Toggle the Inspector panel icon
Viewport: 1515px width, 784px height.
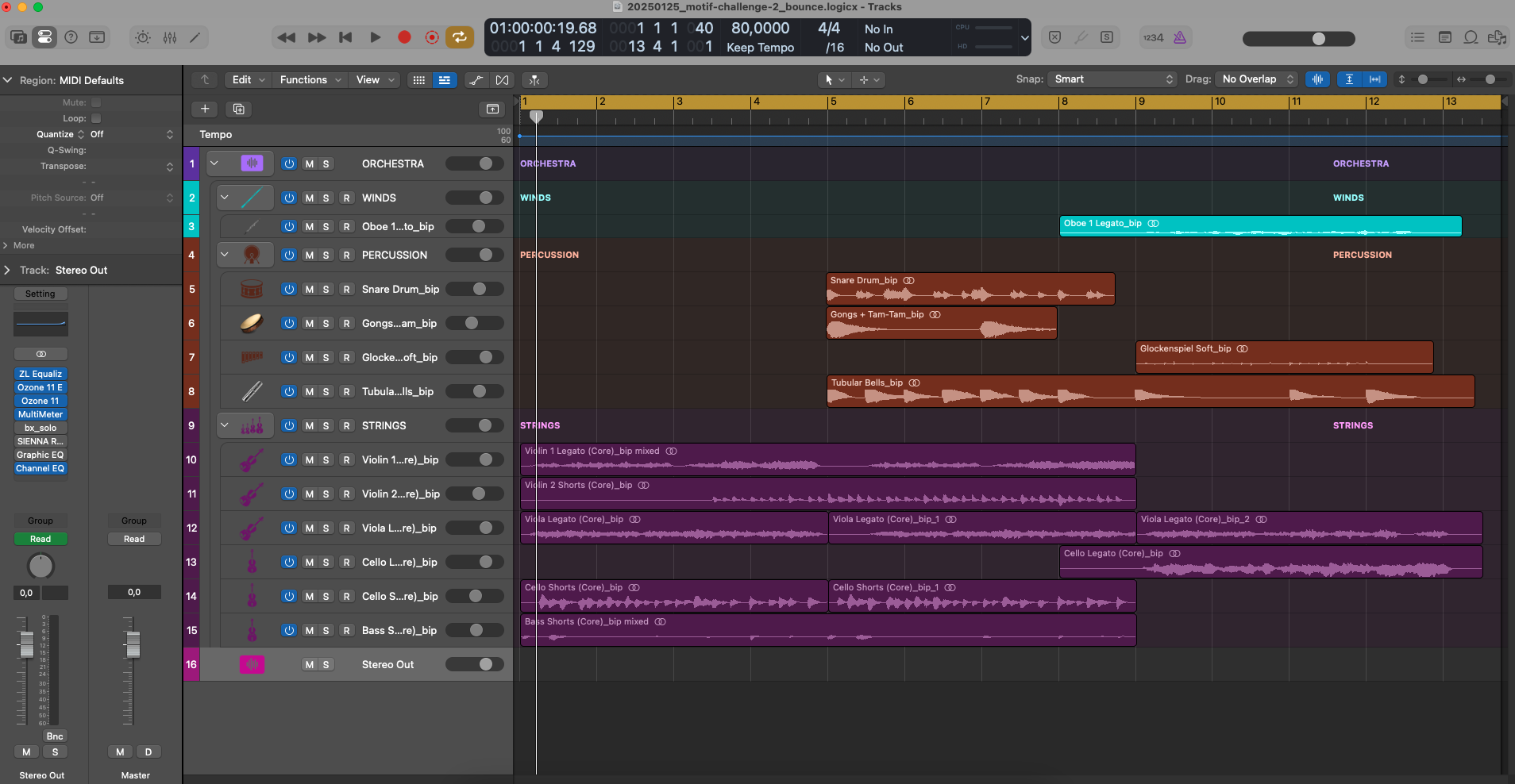(44, 37)
